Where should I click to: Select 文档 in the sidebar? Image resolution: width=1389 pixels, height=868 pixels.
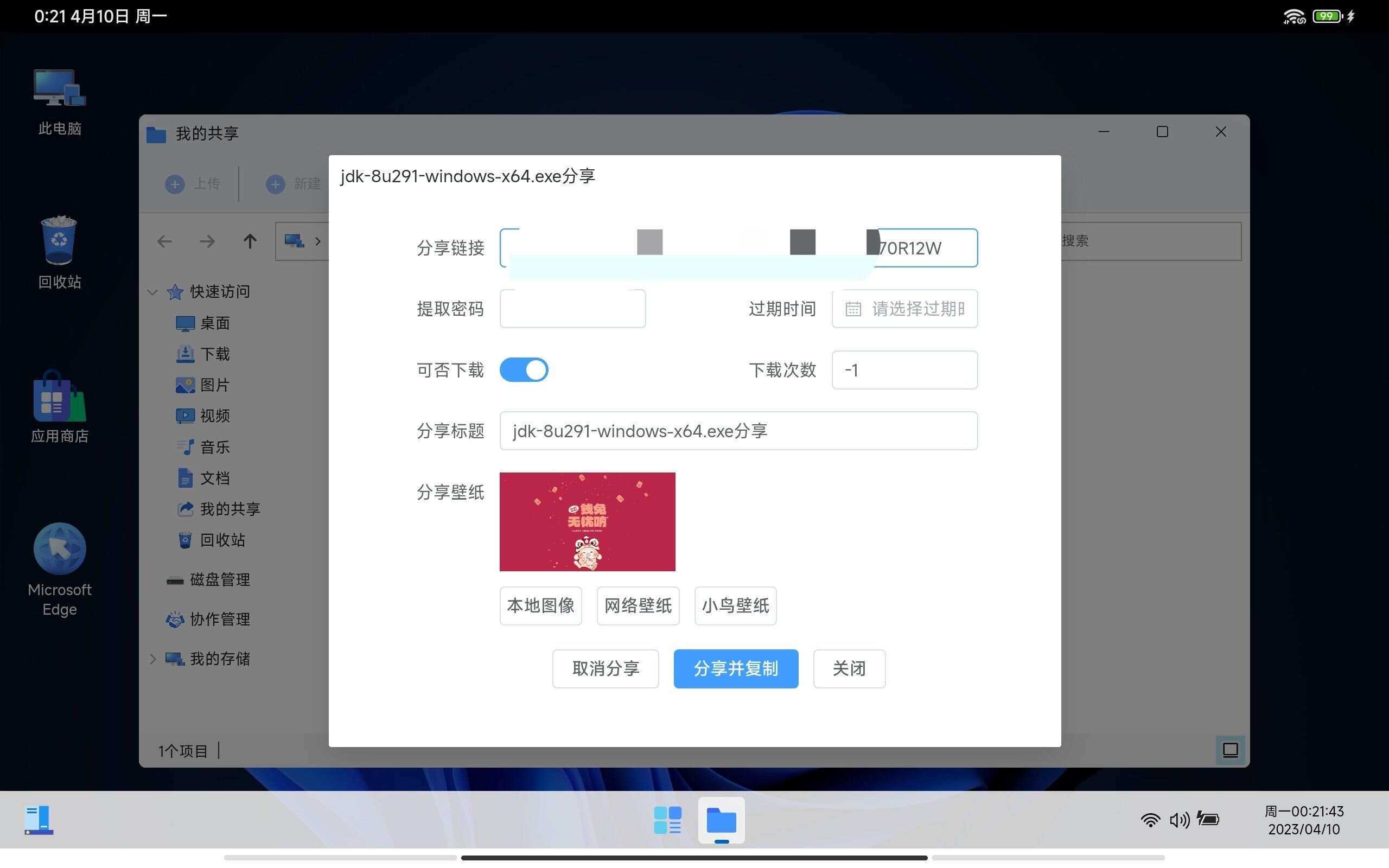(215, 477)
